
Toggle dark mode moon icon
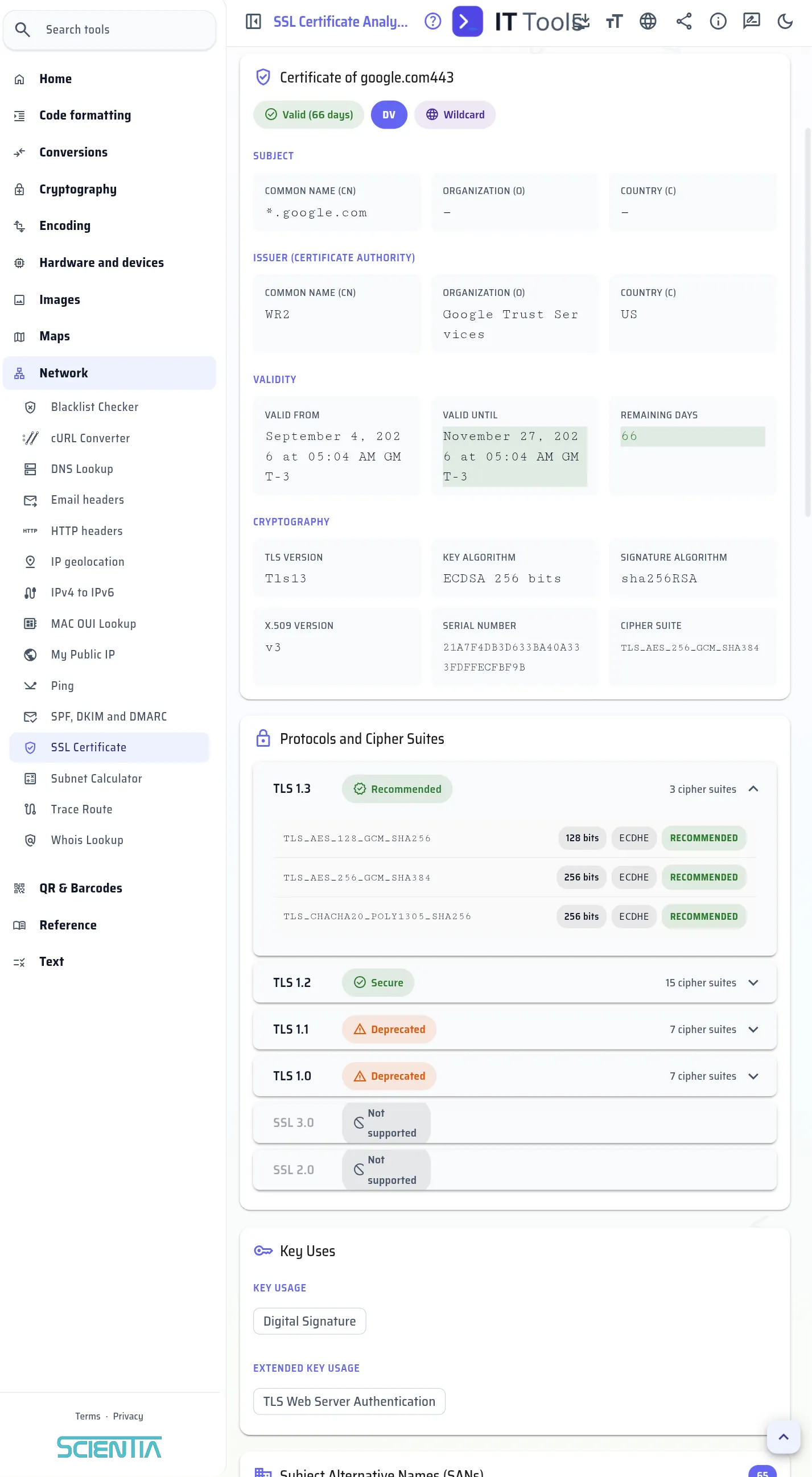[x=785, y=22]
